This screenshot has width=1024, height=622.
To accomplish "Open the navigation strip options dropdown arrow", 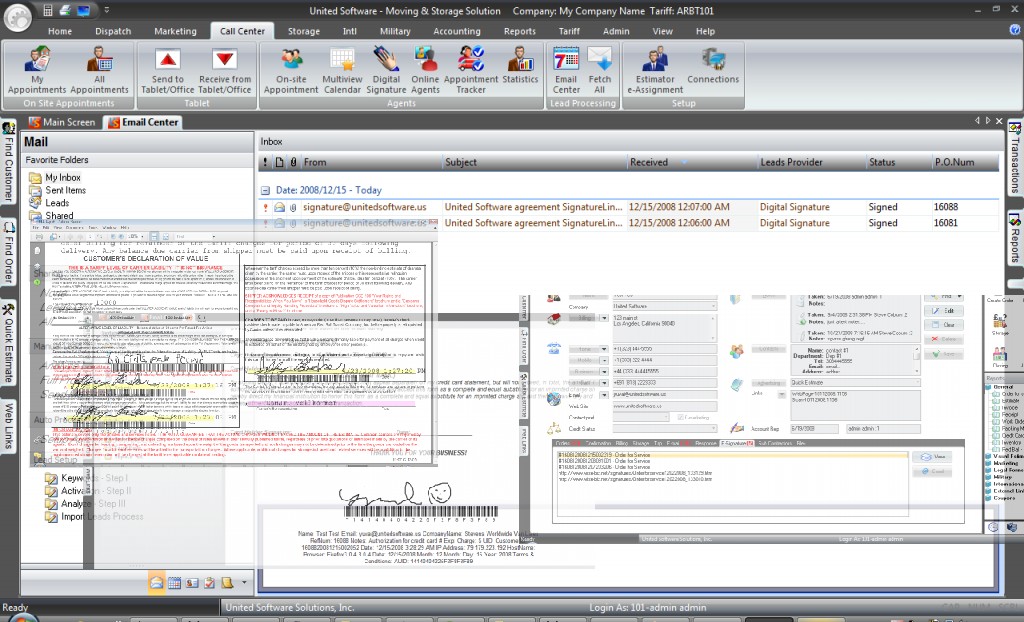I will pyautogui.click(x=244, y=582).
